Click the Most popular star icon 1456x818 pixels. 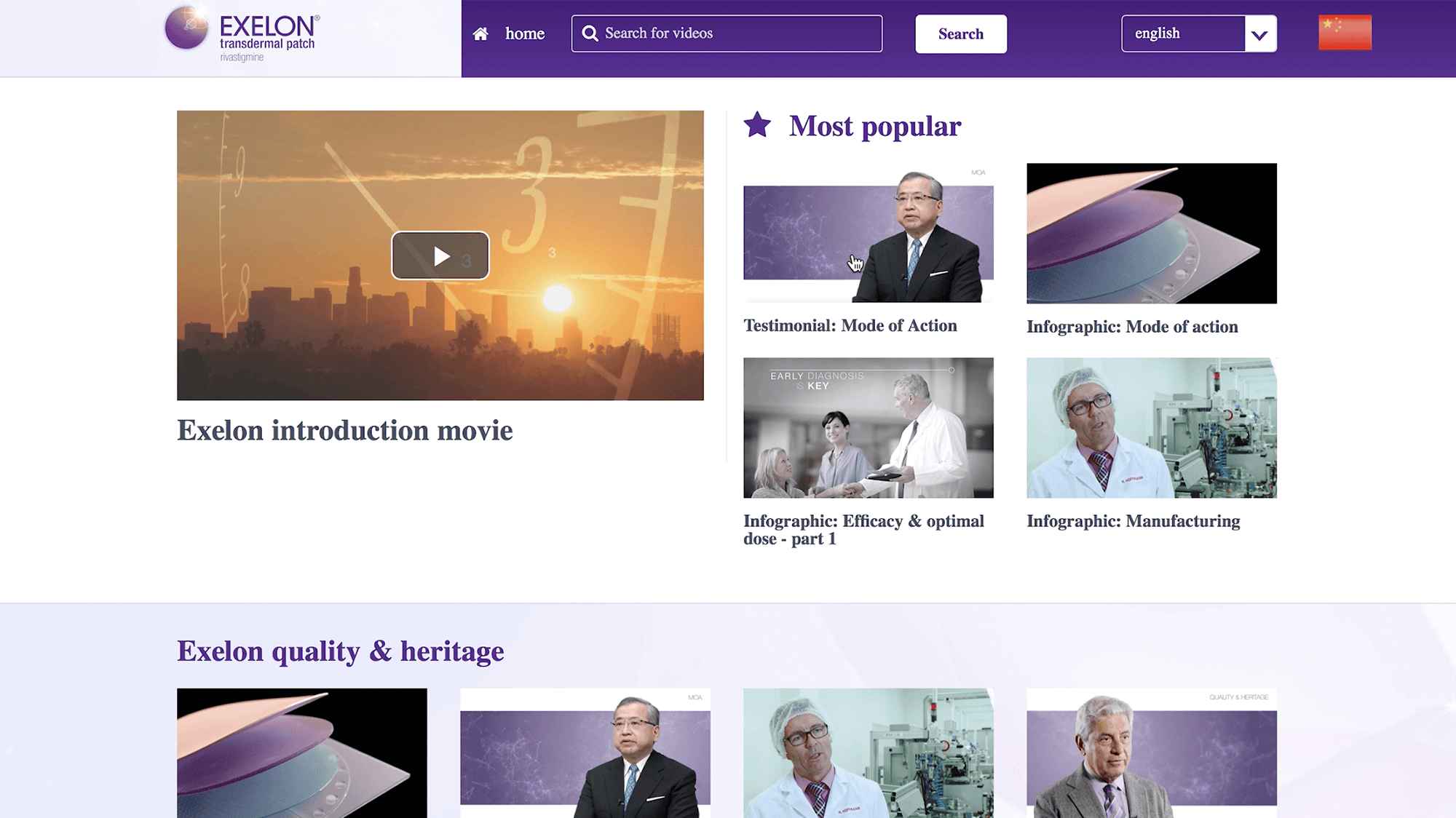click(757, 124)
